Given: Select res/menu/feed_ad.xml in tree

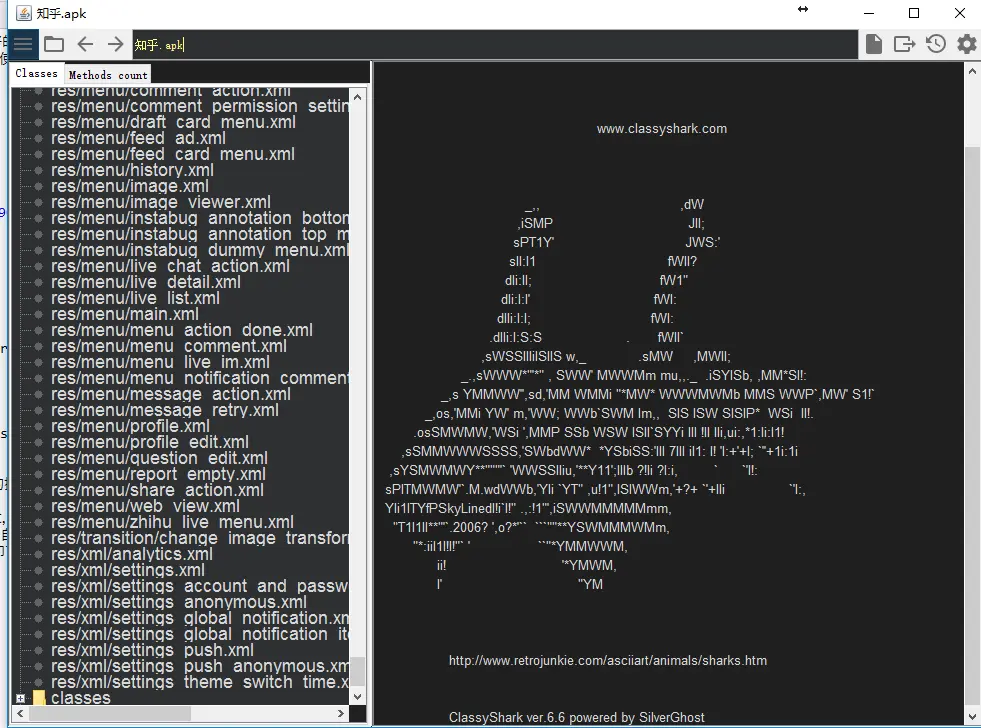Looking at the screenshot, I should click(138, 138).
